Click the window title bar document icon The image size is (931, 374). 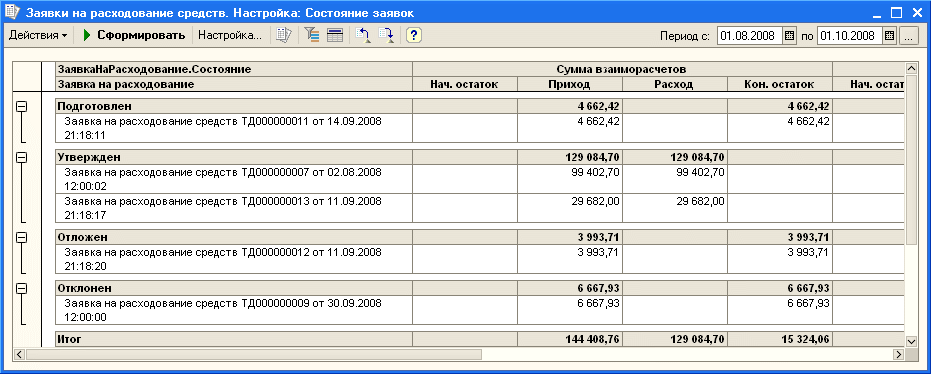[x=11, y=12]
